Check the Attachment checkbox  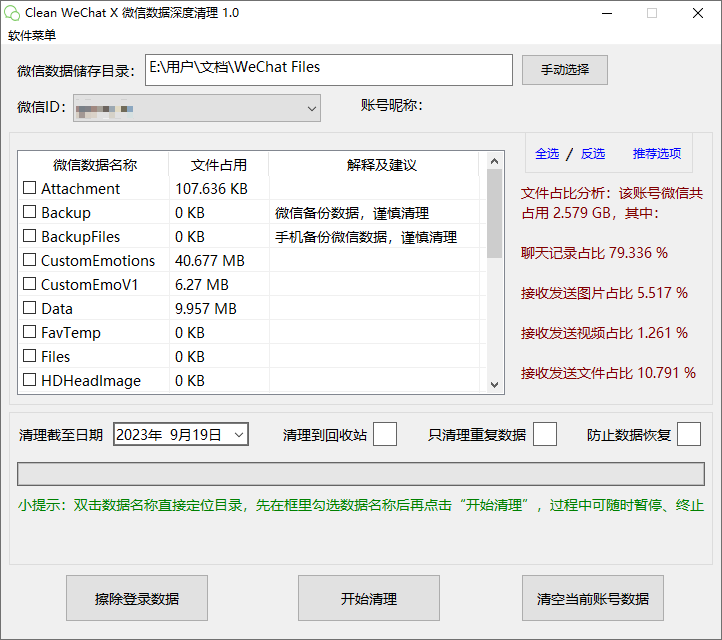click(x=30, y=188)
